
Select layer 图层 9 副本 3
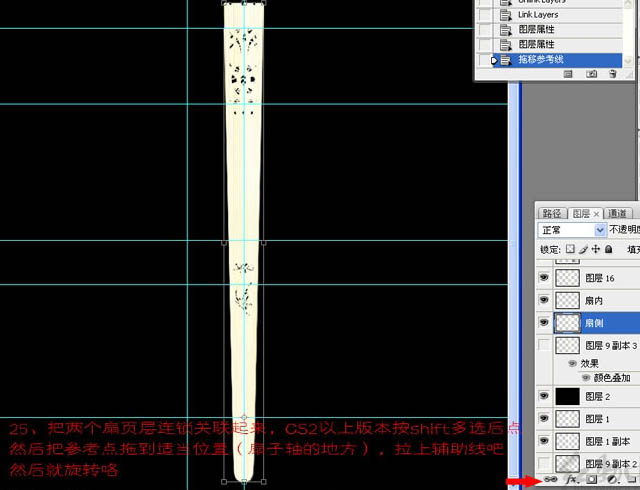point(599,345)
